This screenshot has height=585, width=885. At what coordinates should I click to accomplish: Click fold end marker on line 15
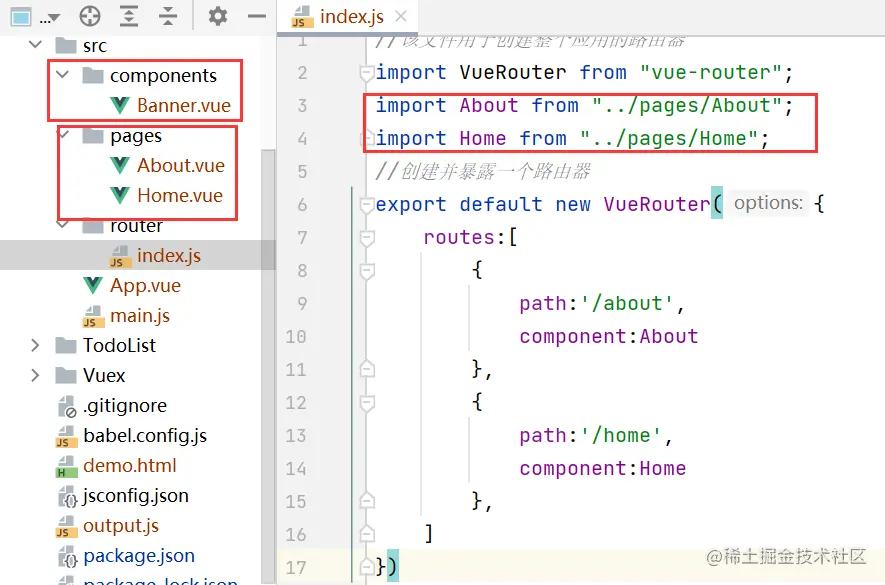click(x=367, y=501)
